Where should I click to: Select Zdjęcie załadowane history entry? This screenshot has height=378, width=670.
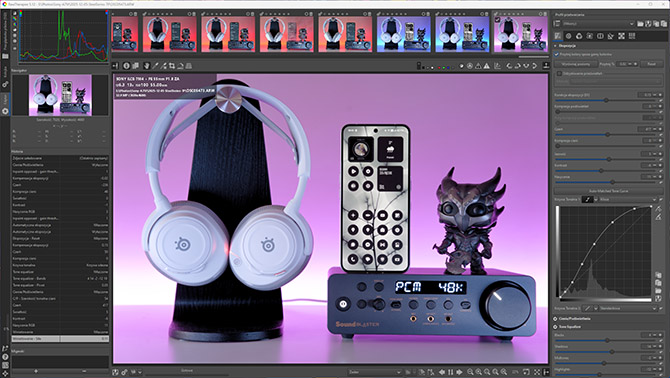pyautogui.click(x=60, y=158)
